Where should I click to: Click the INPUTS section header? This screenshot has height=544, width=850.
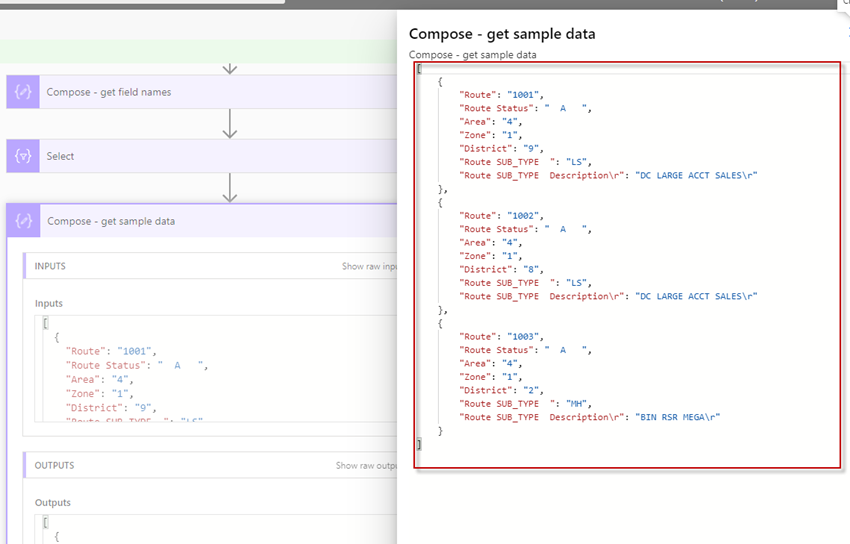(50, 267)
